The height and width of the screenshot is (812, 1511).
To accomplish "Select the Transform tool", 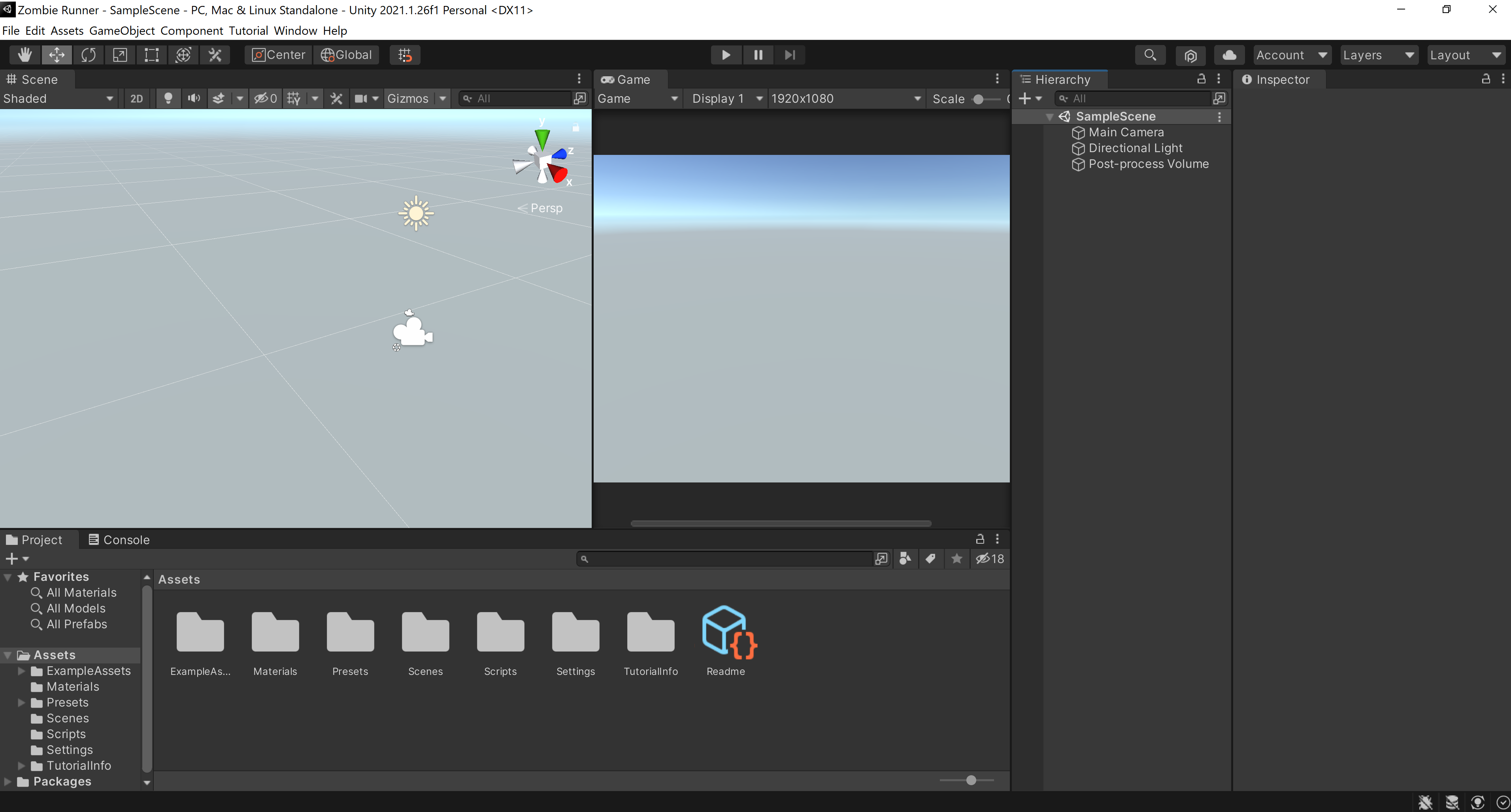I will pyautogui.click(x=183, y=55).
